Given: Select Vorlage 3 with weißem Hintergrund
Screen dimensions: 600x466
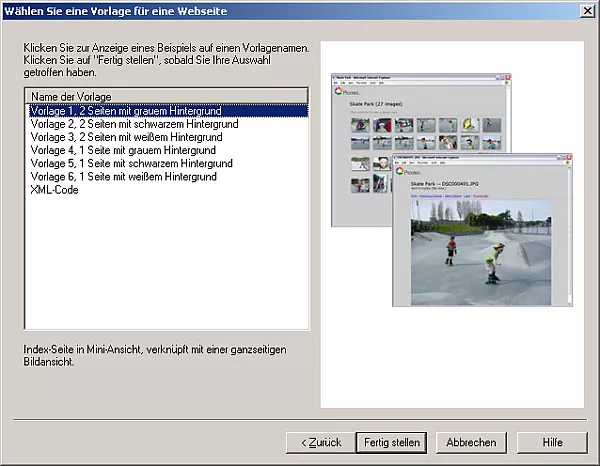Looking at the screenshot, I should click(126, 137).
